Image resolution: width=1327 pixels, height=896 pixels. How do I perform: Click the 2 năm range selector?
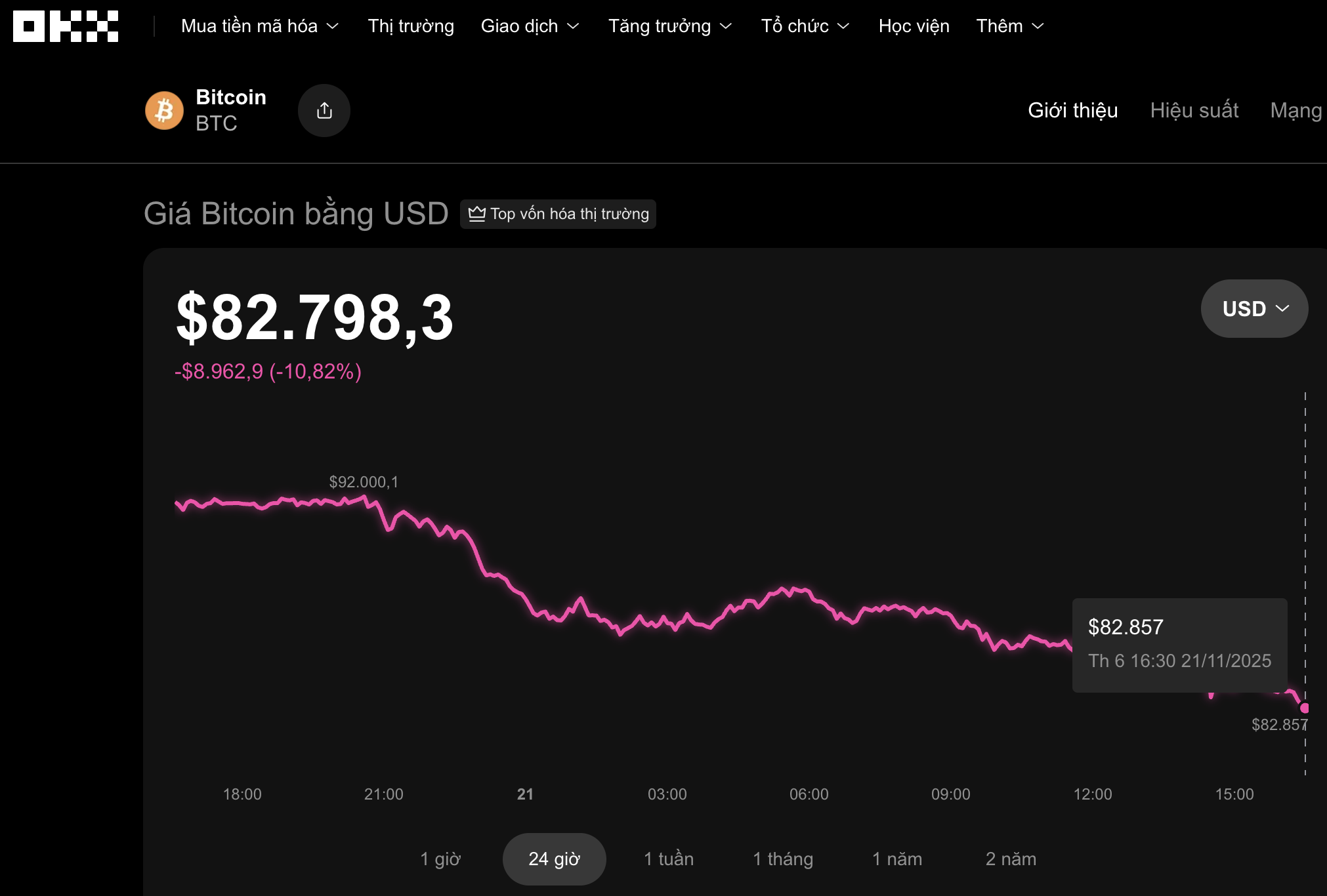pos(1011,858)
